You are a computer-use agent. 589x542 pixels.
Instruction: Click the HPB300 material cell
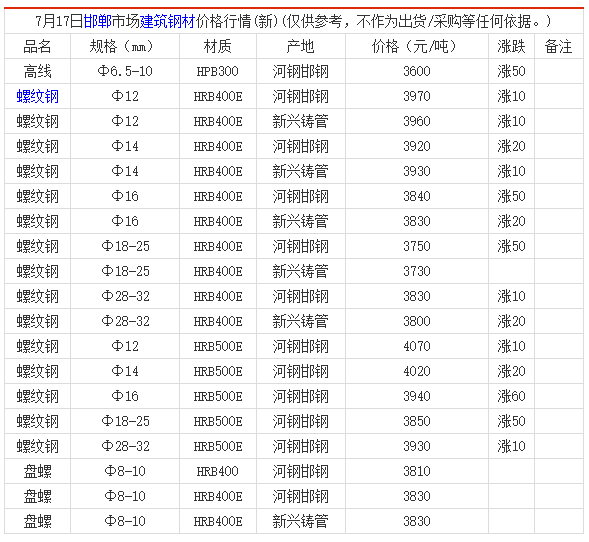pos(217,71)
